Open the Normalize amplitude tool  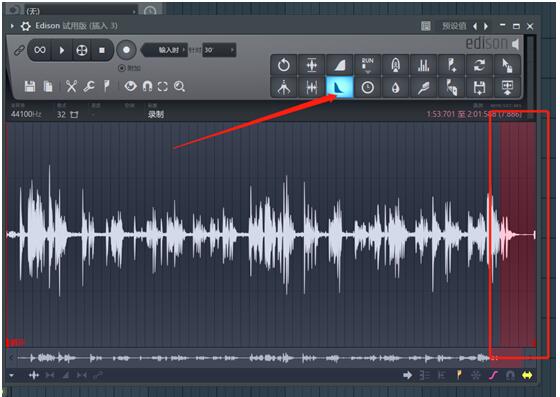coord(311,65)
